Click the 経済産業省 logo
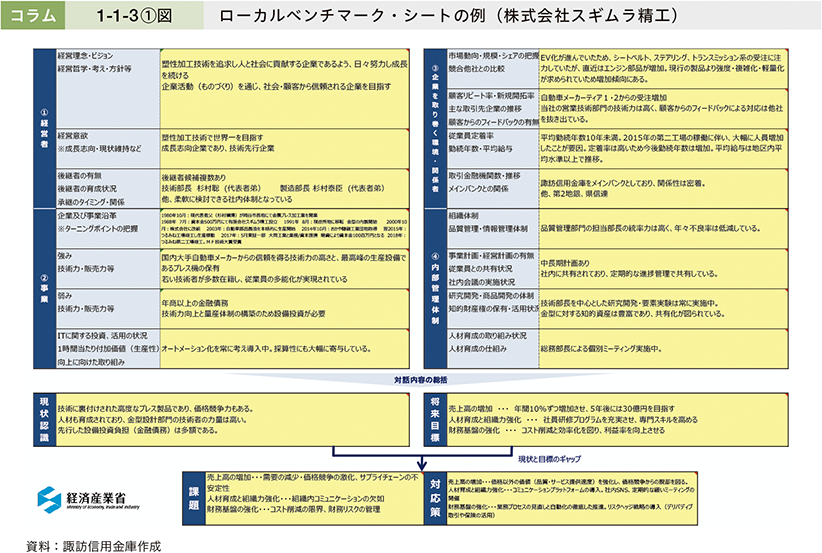Image resolution: width=822 pixels, height=553 pixels. [88, 499]
